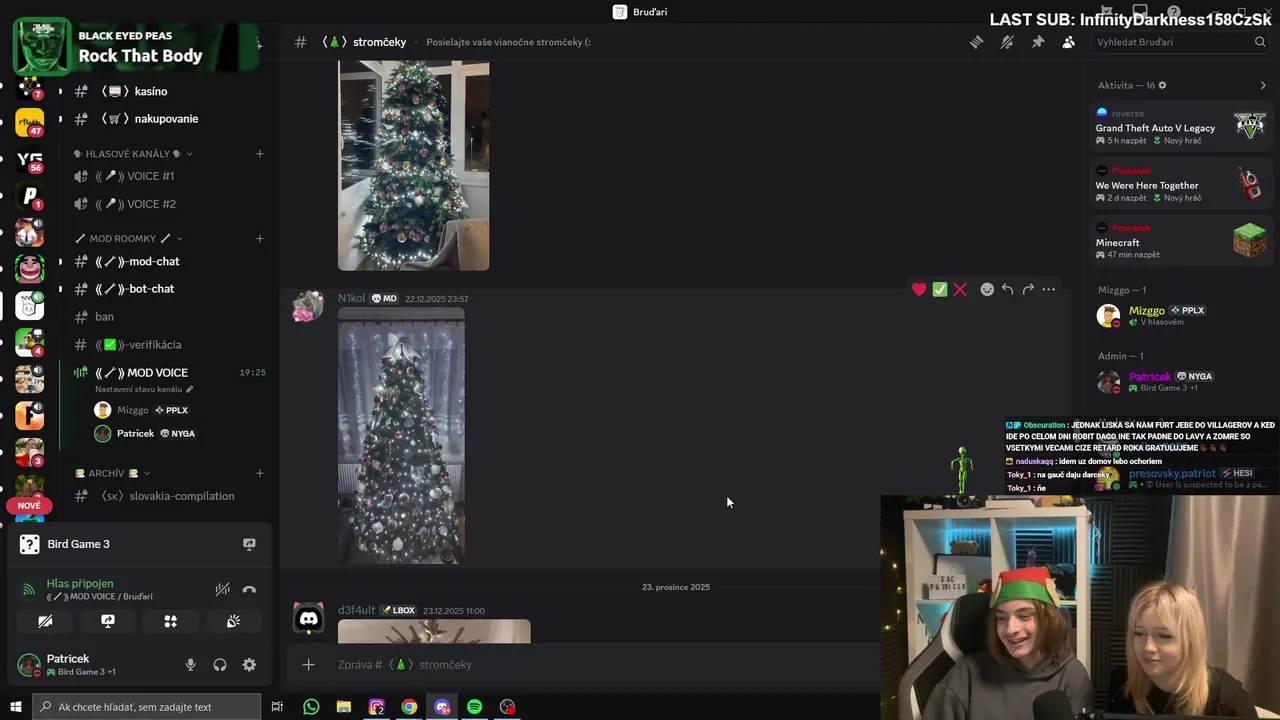Open the stromčeky channel title
Image resolution: width=1280 pixels, height=720 pixels.
click(x=379, y=42)
